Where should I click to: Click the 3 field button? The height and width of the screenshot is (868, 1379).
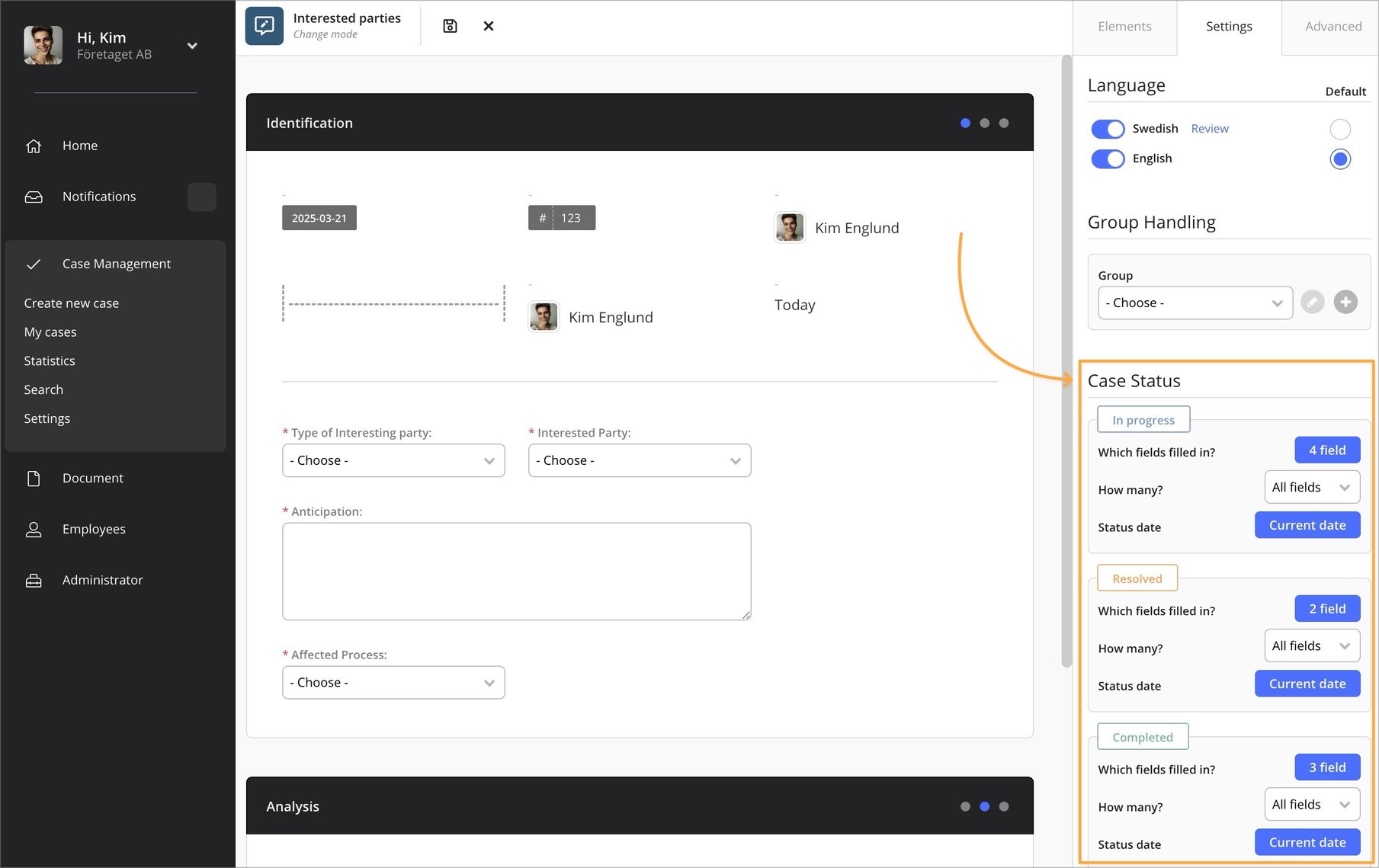pos(1327,767)
